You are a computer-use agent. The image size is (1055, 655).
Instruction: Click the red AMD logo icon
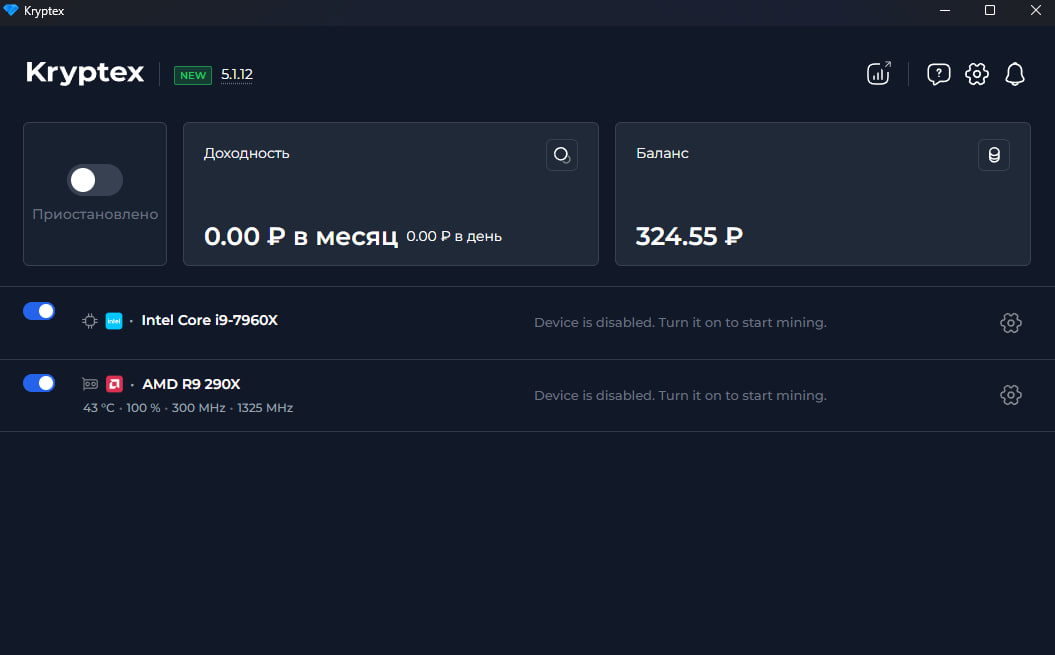pos(114,384)
